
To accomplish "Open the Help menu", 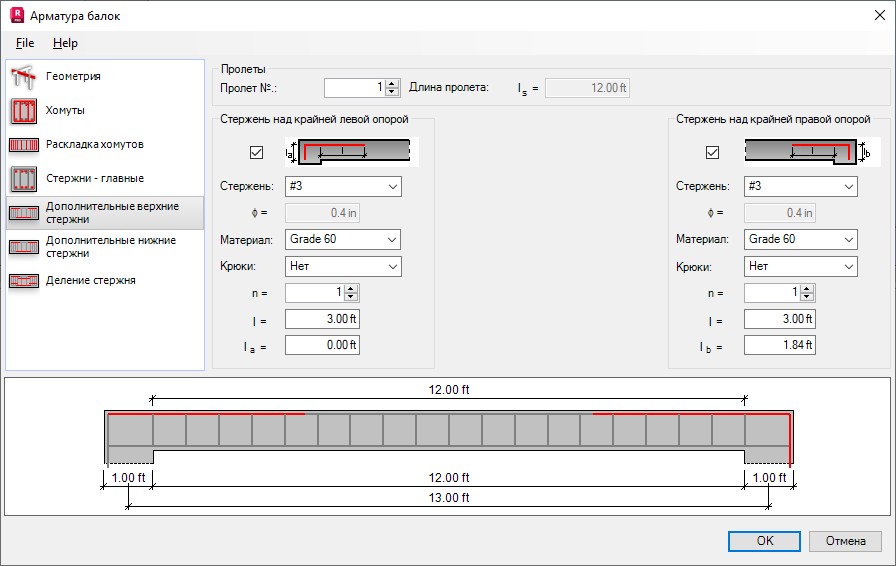I will click(x=65, y=43).
